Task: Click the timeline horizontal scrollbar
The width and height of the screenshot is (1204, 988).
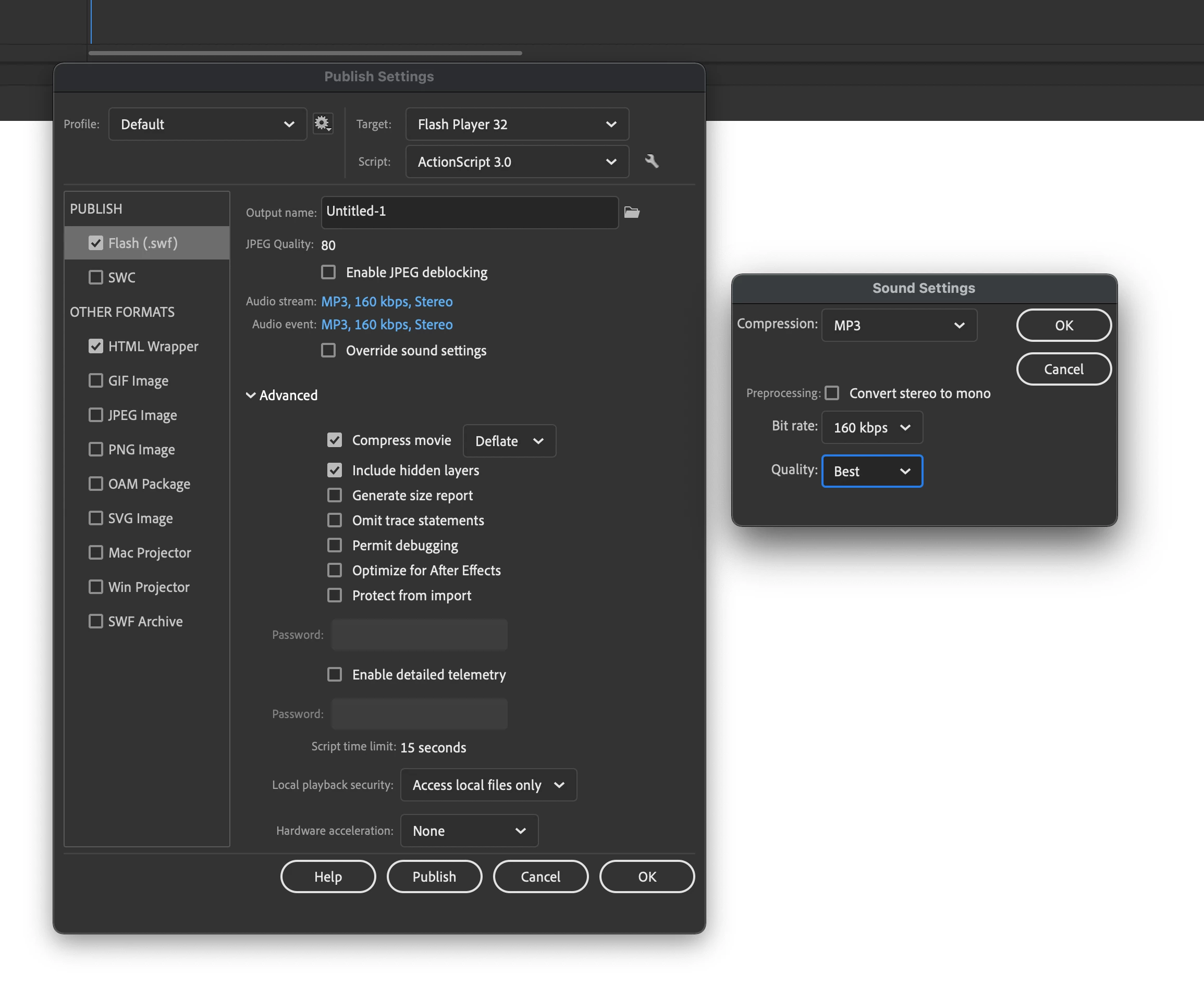Action: point(305,53)
